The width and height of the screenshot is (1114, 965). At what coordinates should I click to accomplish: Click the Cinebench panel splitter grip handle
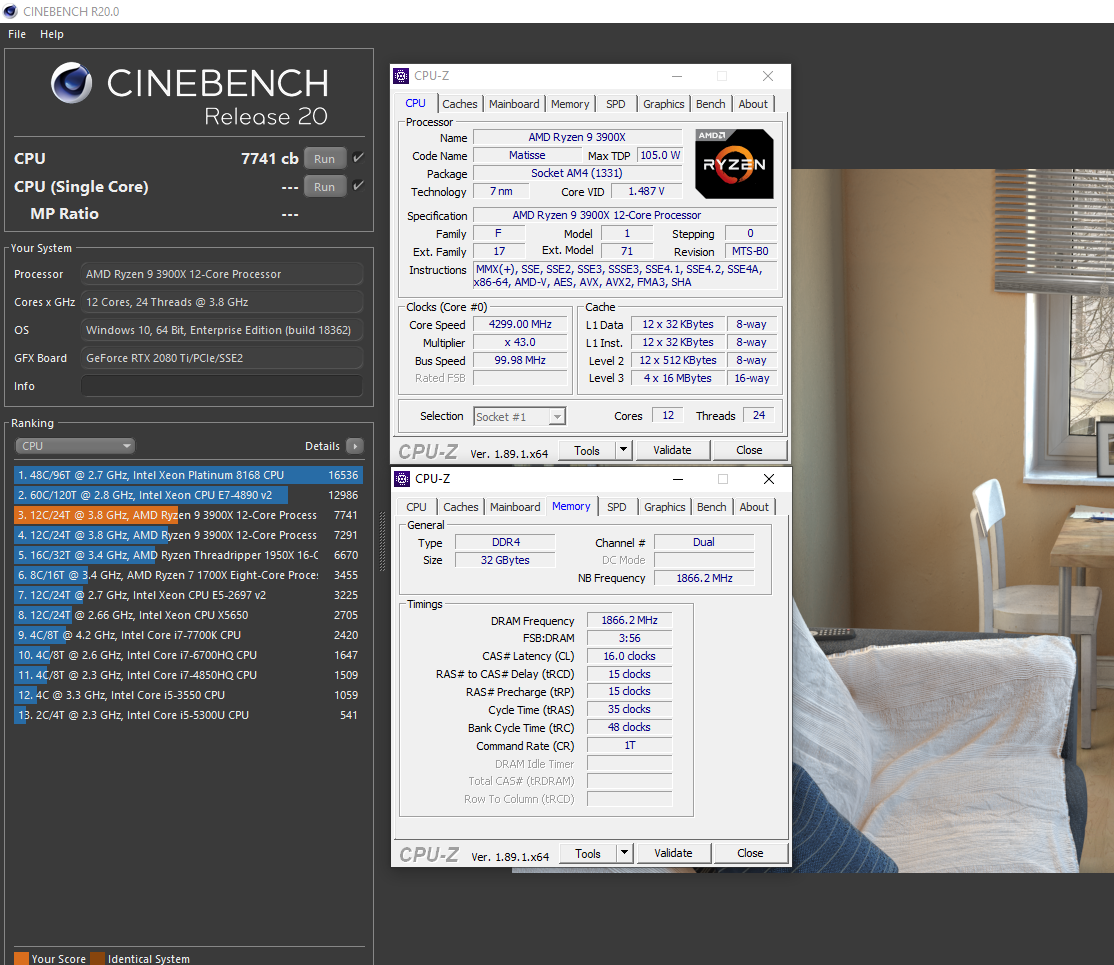[382, 541]
